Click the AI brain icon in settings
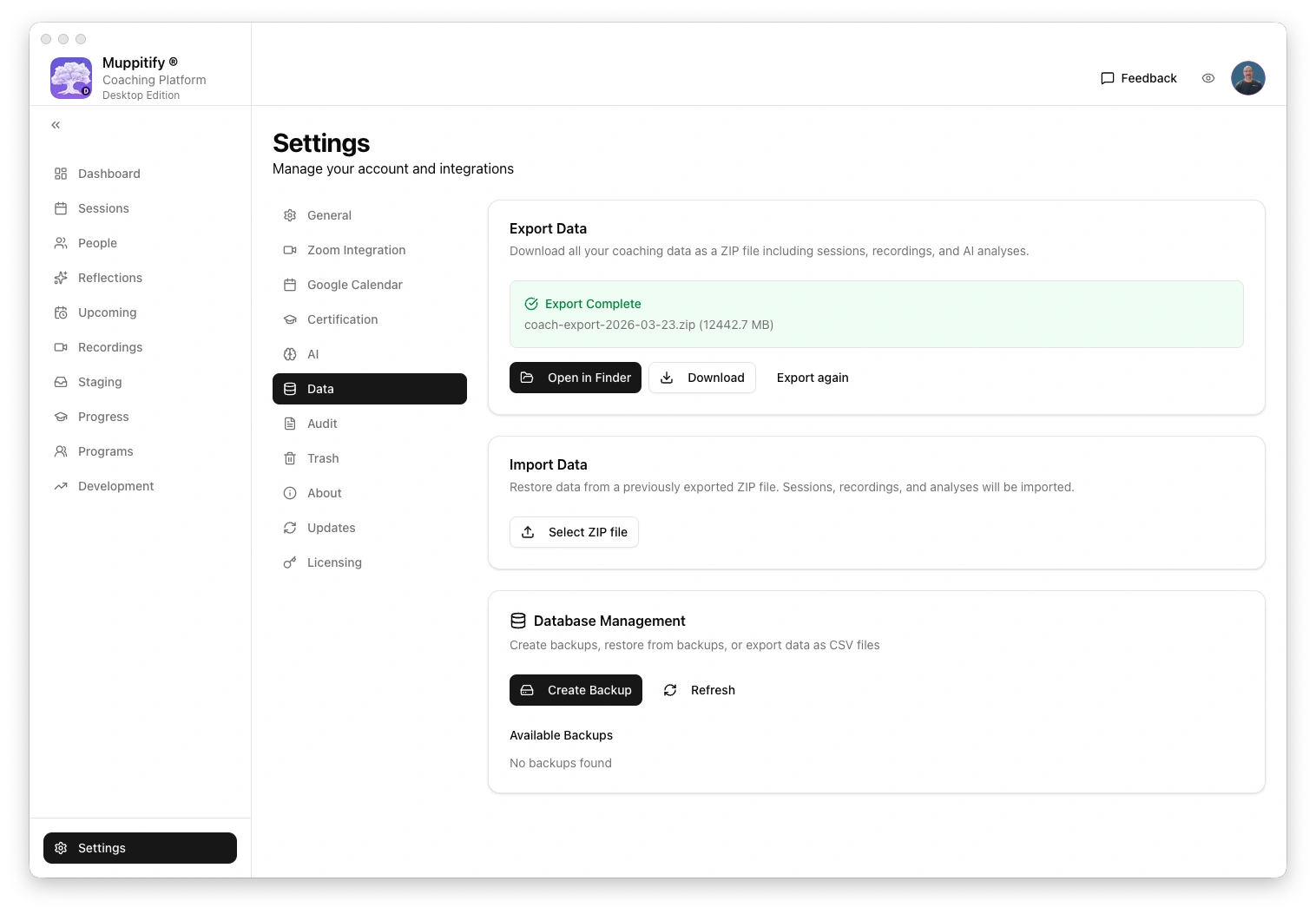The width and height of the screenshot is (1316, 914). tap(290, 354)
